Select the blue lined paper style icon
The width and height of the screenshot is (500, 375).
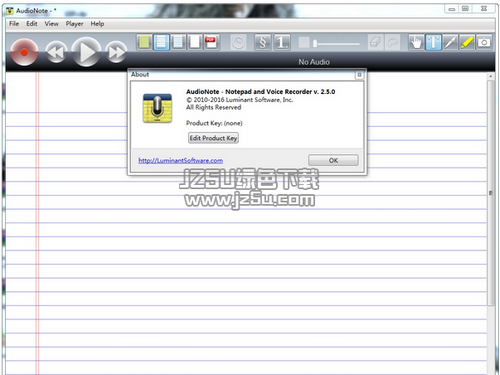tap(178, 42)
